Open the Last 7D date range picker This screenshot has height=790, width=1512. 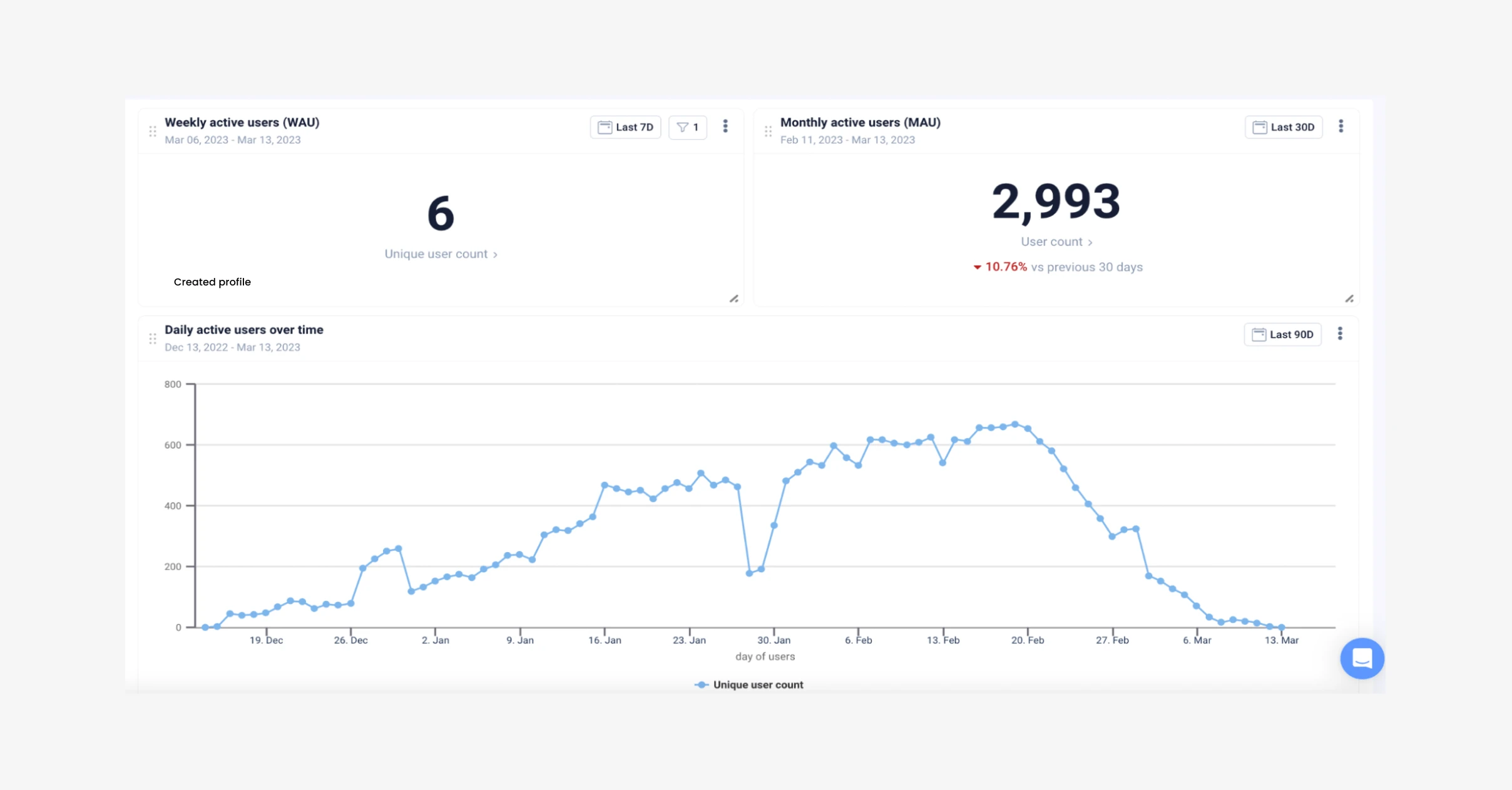coord(625,127)
